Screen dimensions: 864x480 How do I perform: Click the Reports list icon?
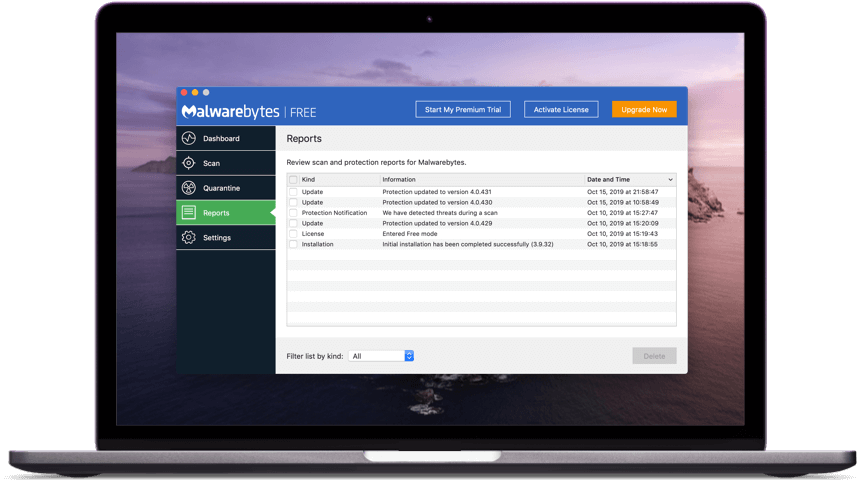[x=188, y=212]
